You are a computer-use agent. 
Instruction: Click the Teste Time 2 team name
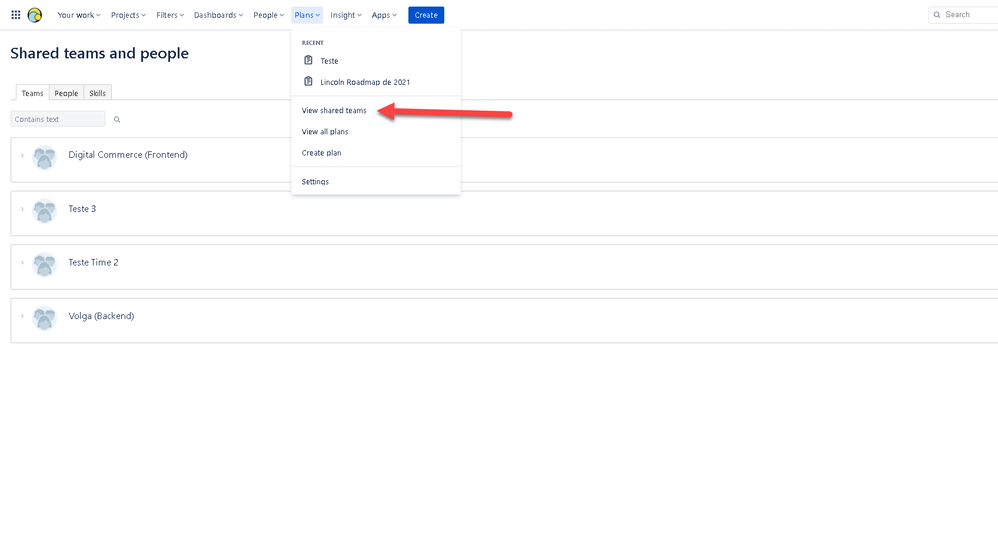pos(94,262)
